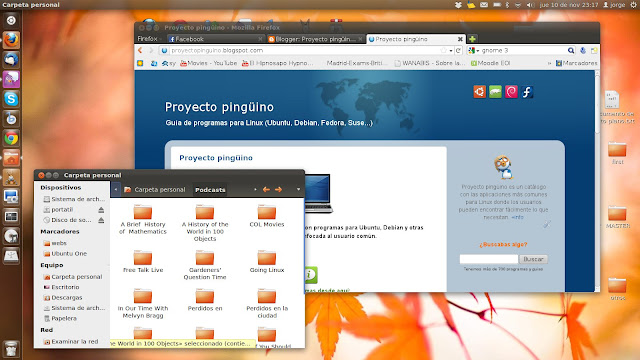Open the URL bar history dropdown
This screenshot has height=360, width=640.
451,51
